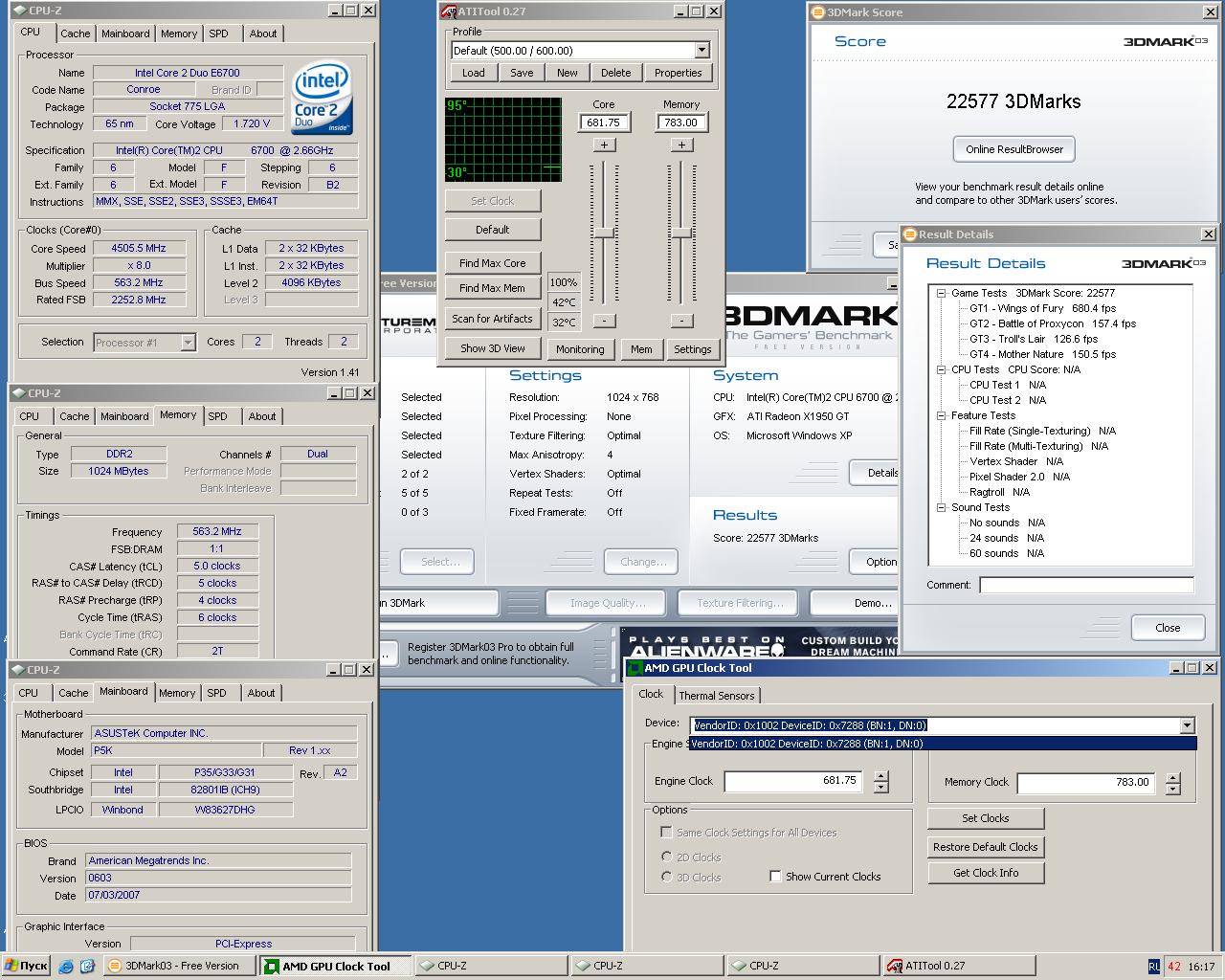
Task: Open the ATITool Profile dropdown
Action: 702,50
